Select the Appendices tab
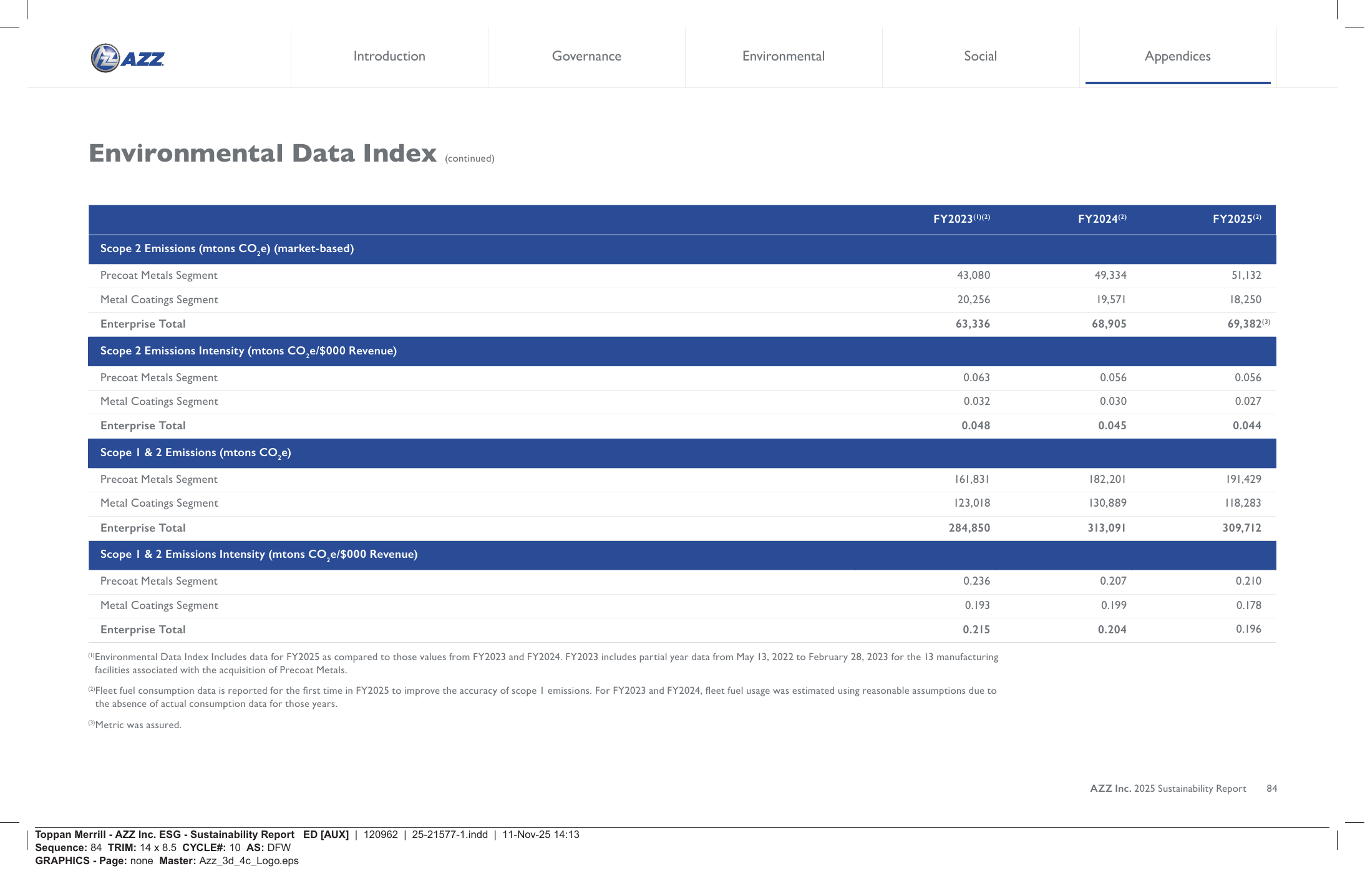 click(x=1178, y=56)
